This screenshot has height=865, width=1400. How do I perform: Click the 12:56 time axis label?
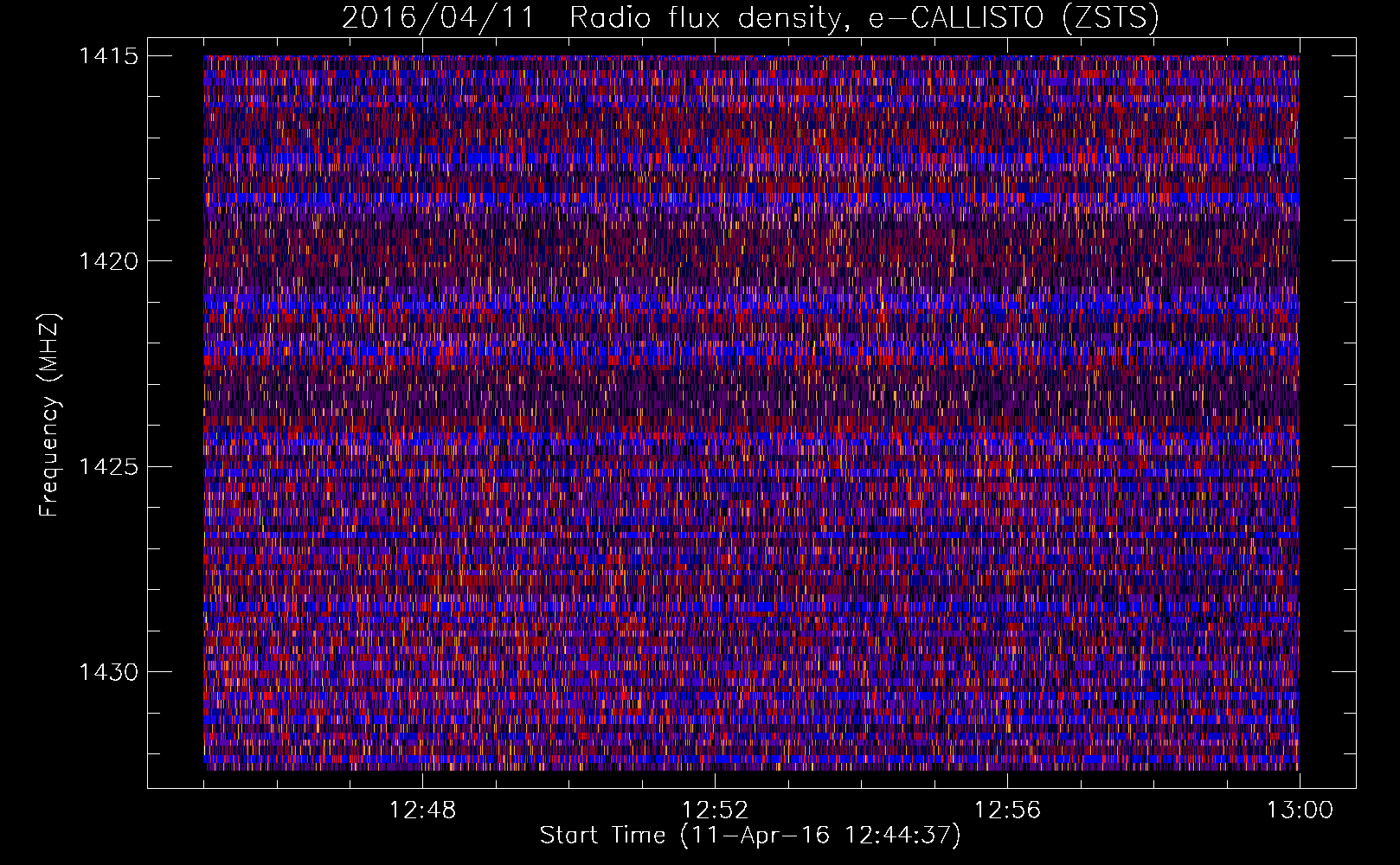[1007, 811]
